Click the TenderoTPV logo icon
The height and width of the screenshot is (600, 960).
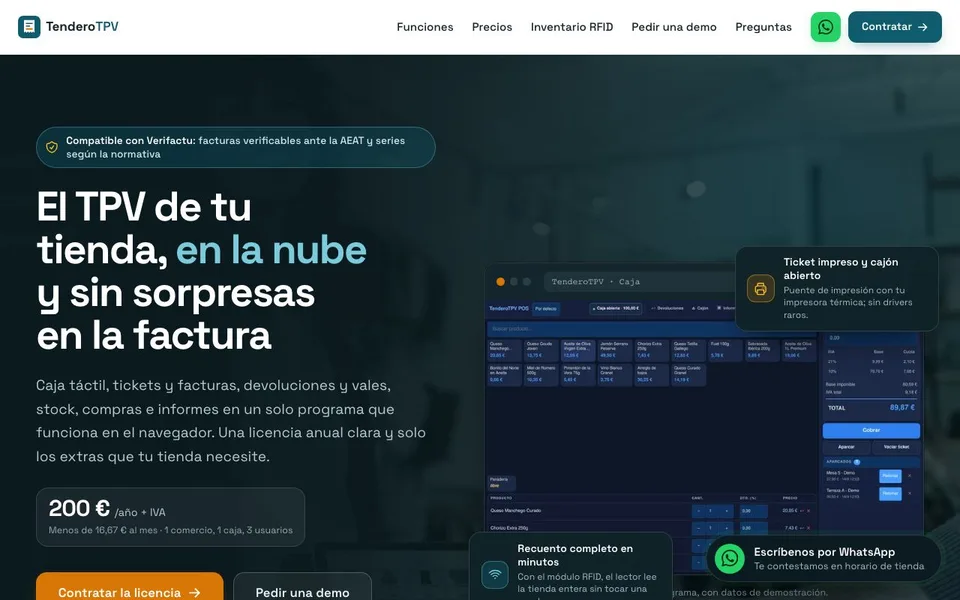pos(29,27)
